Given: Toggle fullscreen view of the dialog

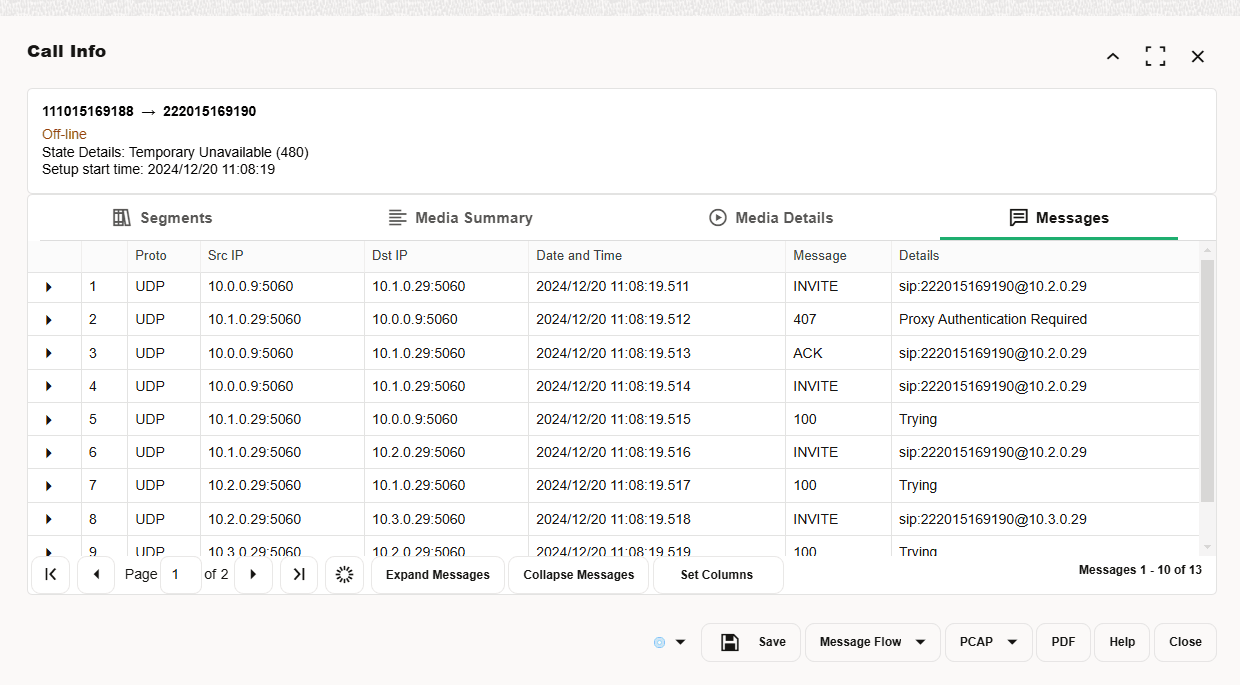Looking at the screenshot, I should pyautogui.click(x=1155, y=56).
